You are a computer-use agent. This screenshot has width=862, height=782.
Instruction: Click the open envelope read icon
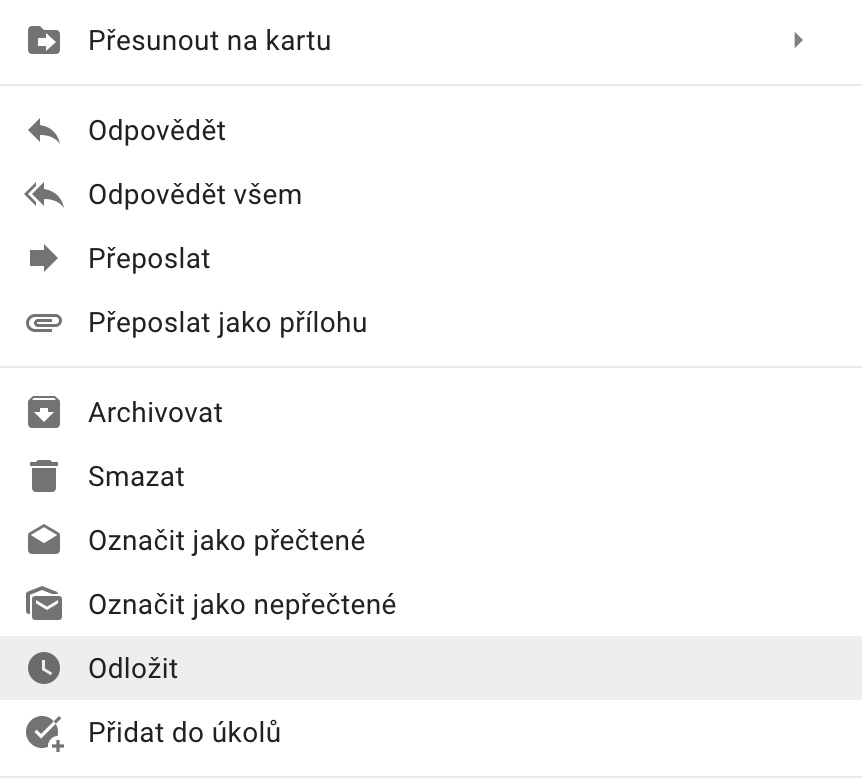(x=44, y=541)
